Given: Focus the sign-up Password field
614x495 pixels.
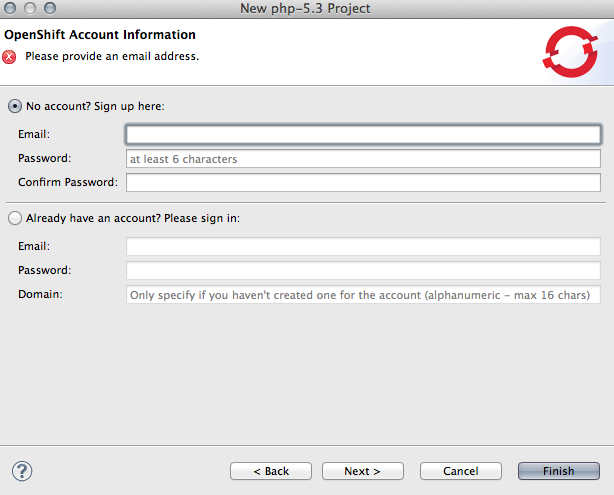Looking at the screenshot, I should click(x=362, y=158).
